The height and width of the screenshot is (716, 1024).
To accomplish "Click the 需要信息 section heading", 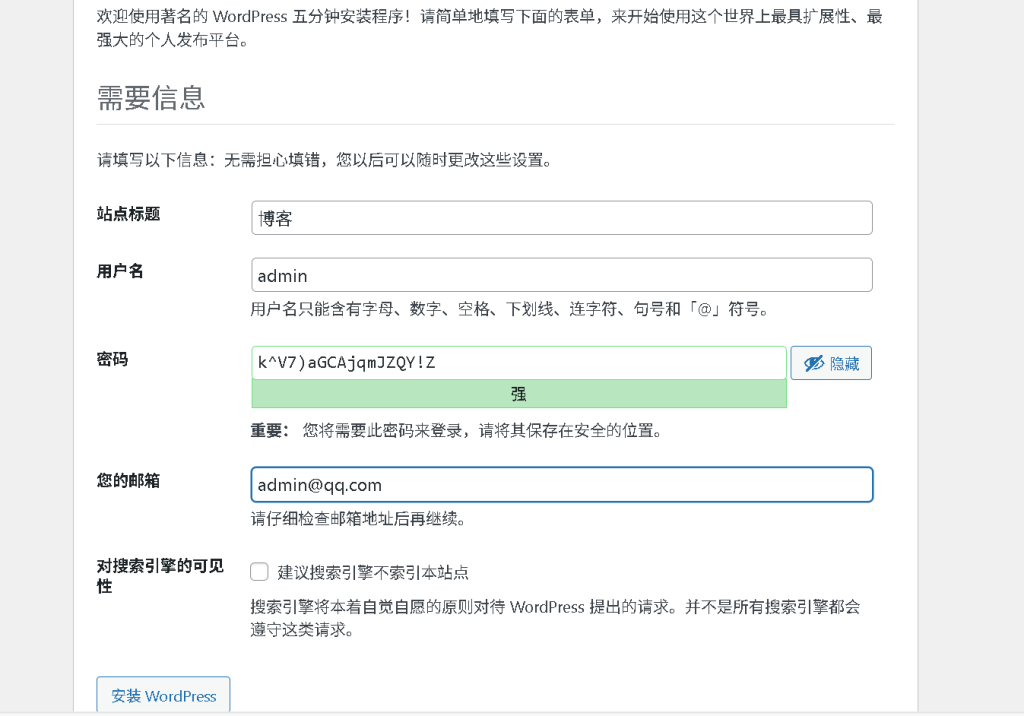I will pyautogui.click(x=150, y=98).
